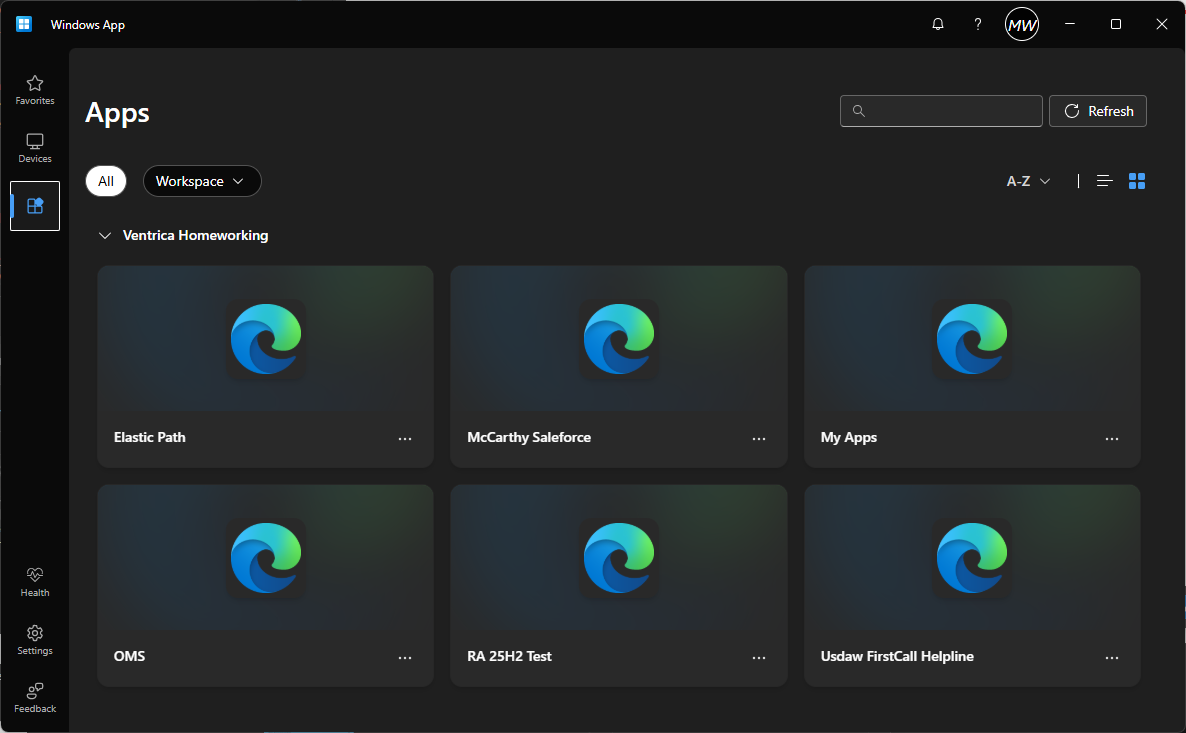Viewport: 1186px width, 733px height.
Task: Open Settings from the sidebar
Action: point(35,639)
